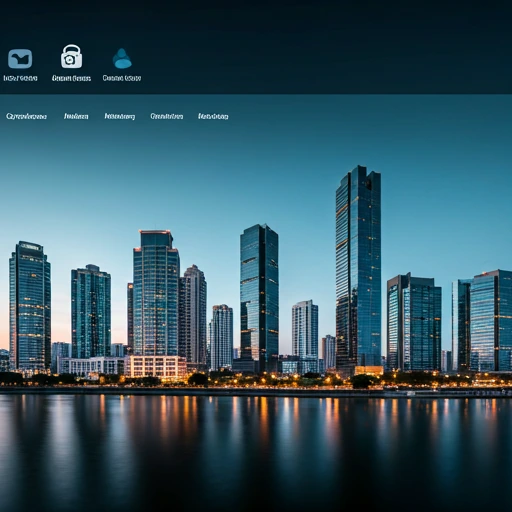This screenshot has height=512, width=512.
Task: Select the first item in the navigation row
Action: pyautogui.click(x=26, y=116)
